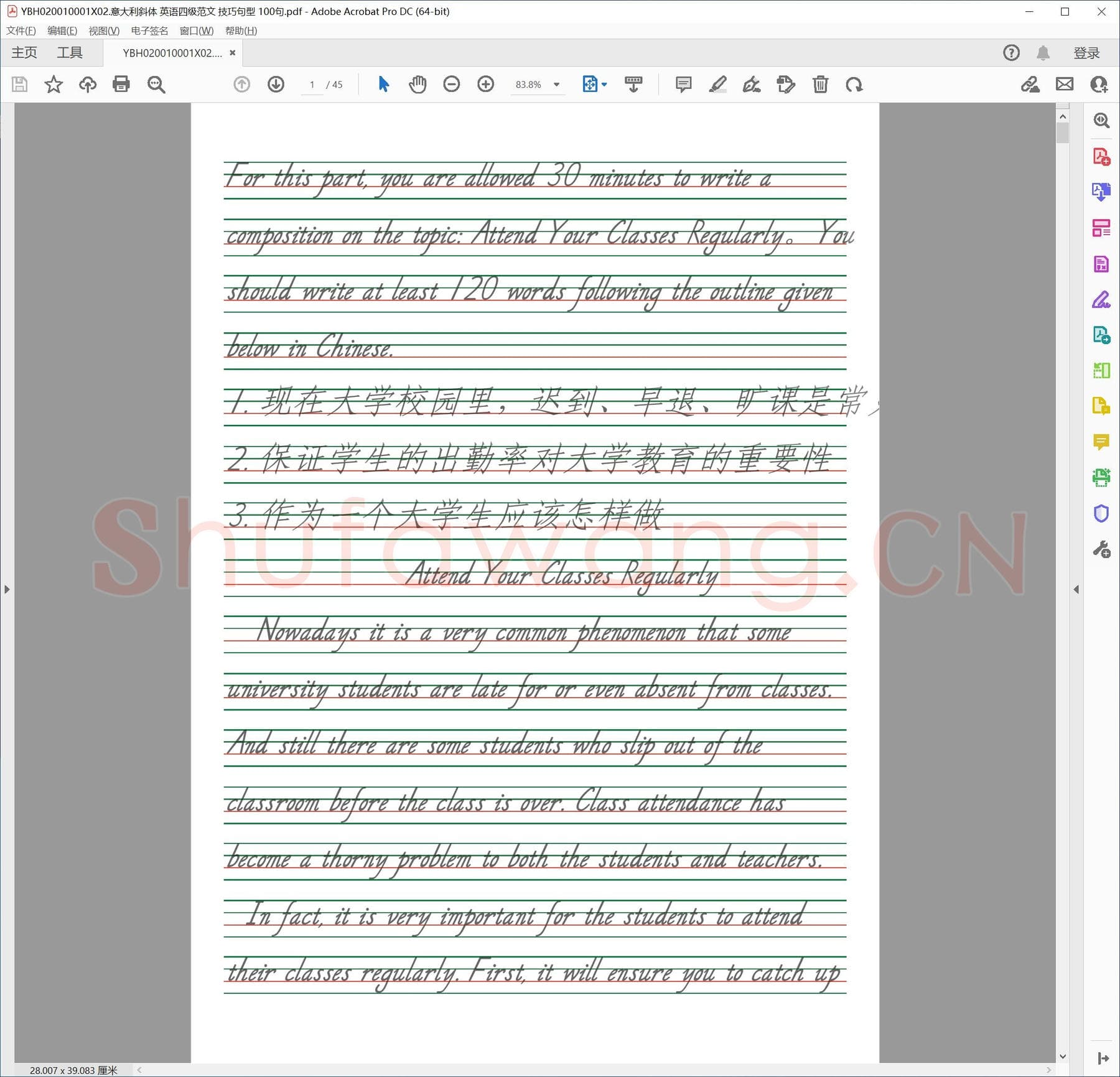Viewport: 1120px width, 1077px height.
Task: Activate the Hand pan tool
Action: point(418,84)
